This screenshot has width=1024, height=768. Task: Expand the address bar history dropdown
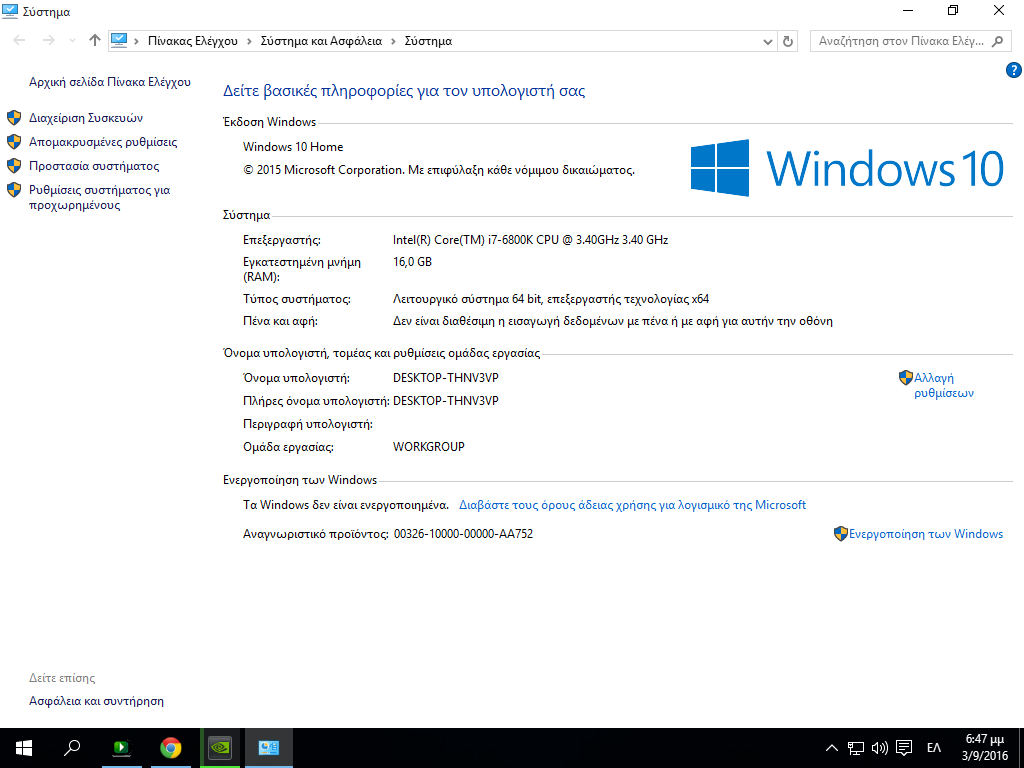(x=768, y=41)
